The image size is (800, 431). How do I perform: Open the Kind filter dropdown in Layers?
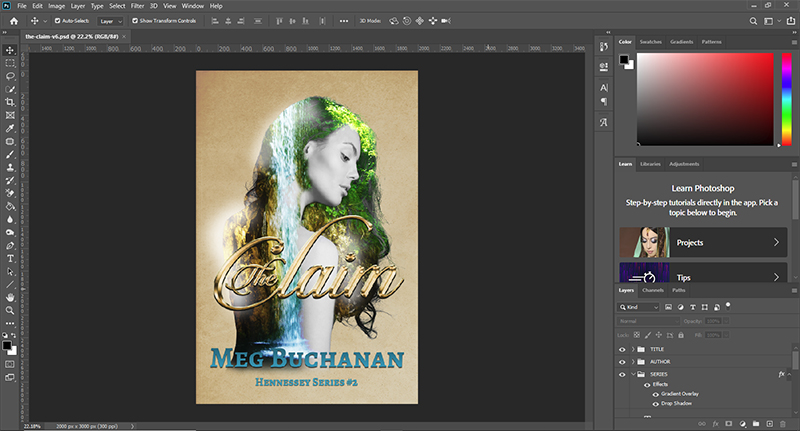(640, 306)
